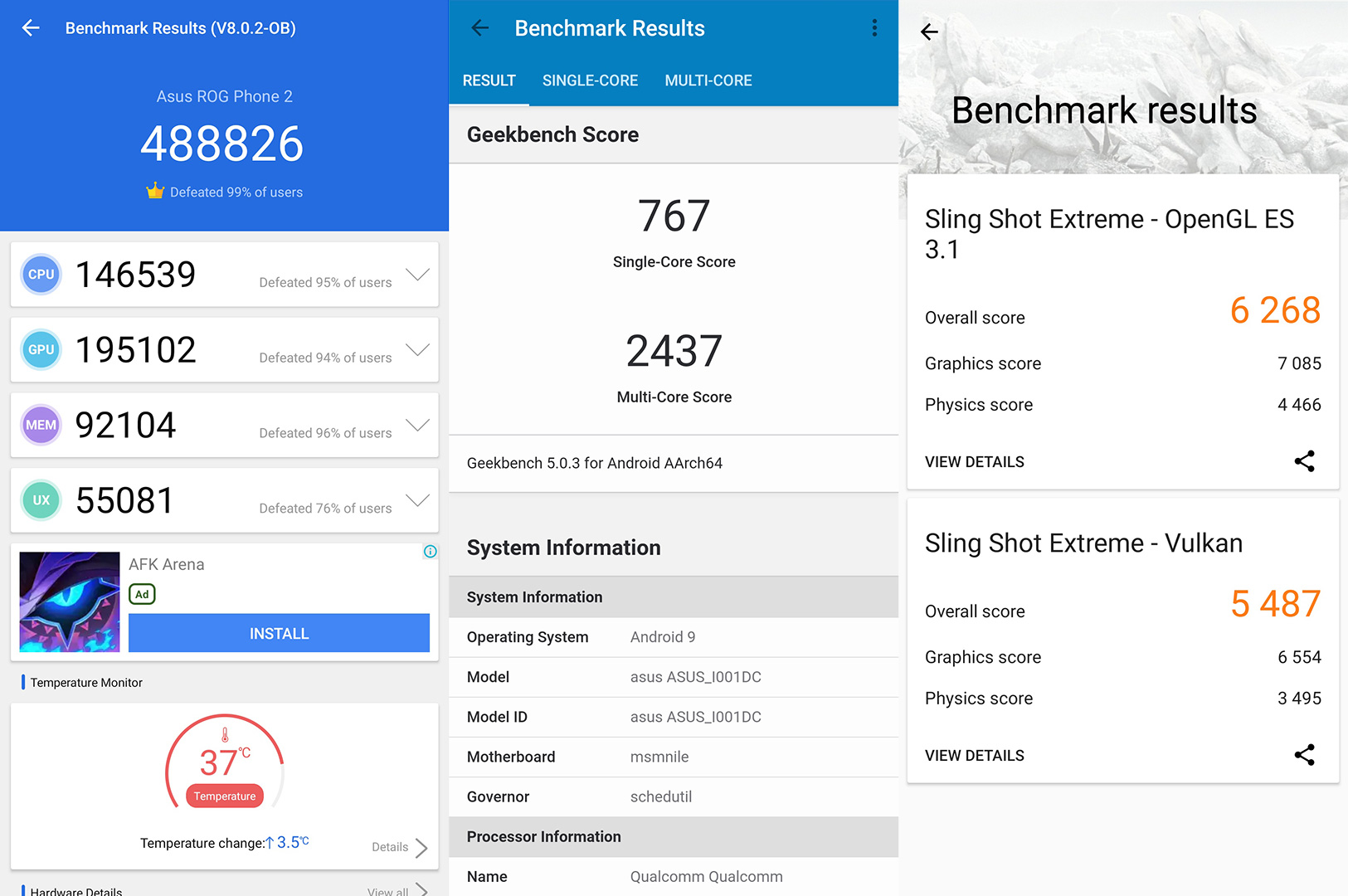Screen dimensions: 1348x896
Task: Expand the MEM score 92104 row
Action: tap(417, 425)
